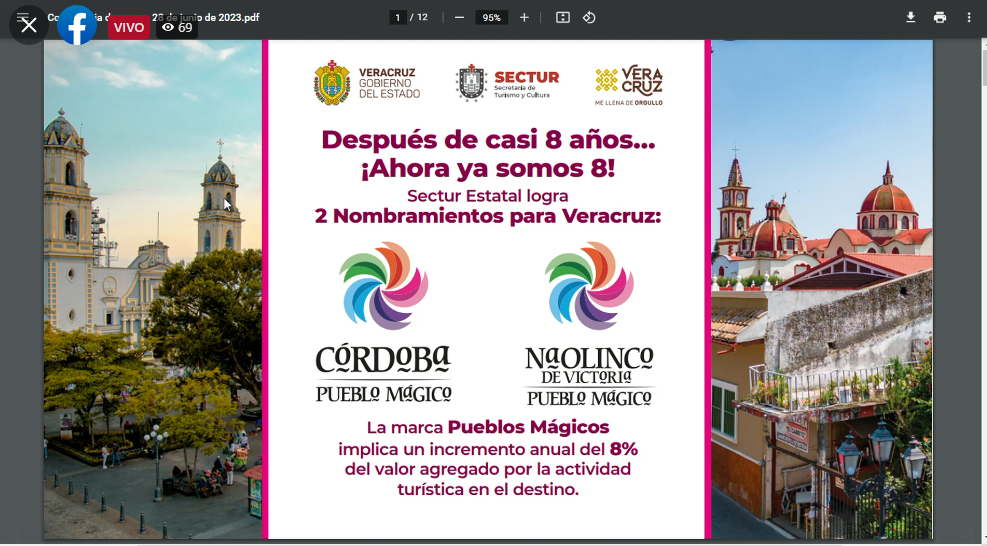Click '2 Nombramientos para Veracruz:' text

[x=488, y=216]
